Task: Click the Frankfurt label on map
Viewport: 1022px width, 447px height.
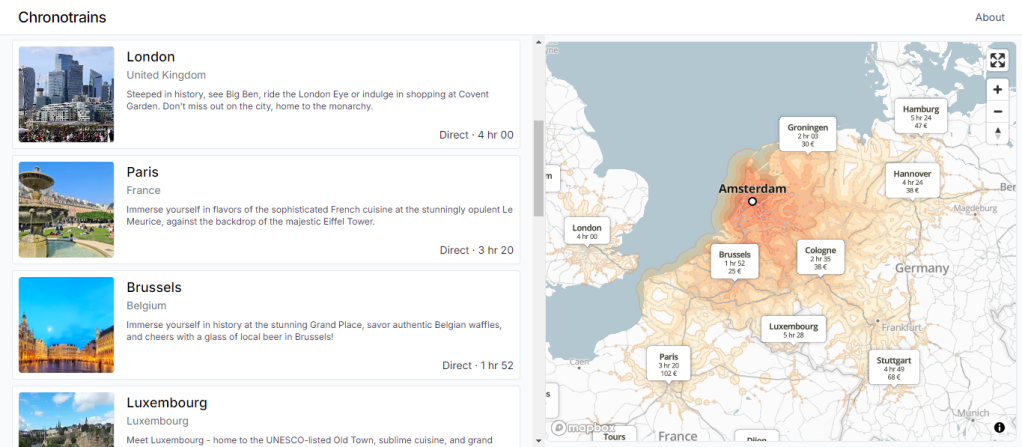Action: (x=901, y=328)
